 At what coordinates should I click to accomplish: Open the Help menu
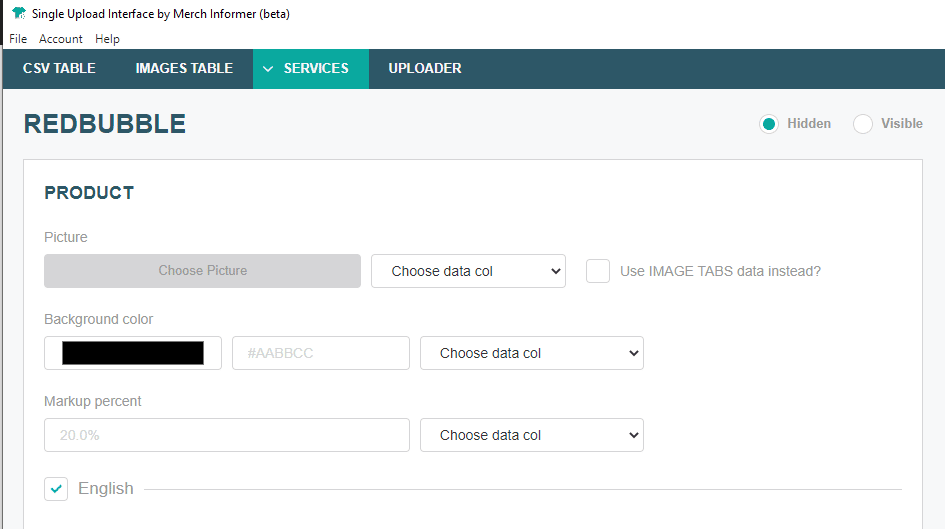point(107,39)
